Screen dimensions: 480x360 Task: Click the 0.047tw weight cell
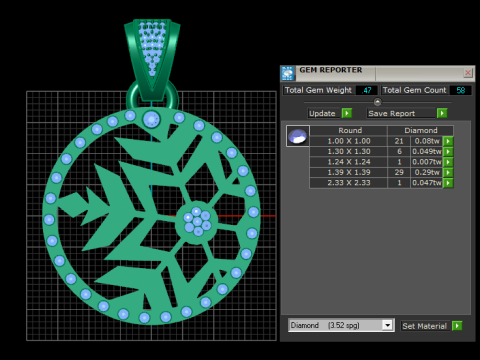(427, 183)
